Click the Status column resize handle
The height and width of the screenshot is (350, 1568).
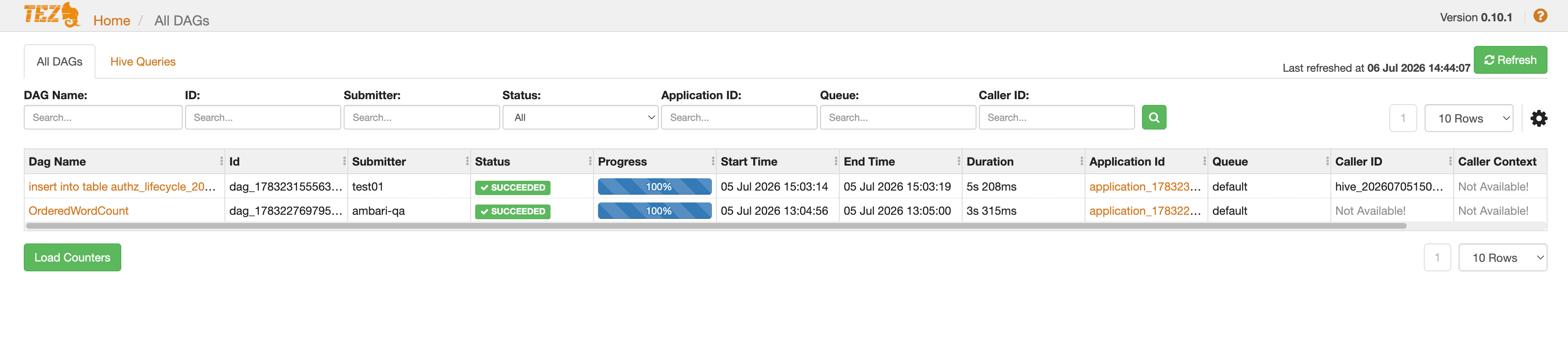click(x=590, y=161)
